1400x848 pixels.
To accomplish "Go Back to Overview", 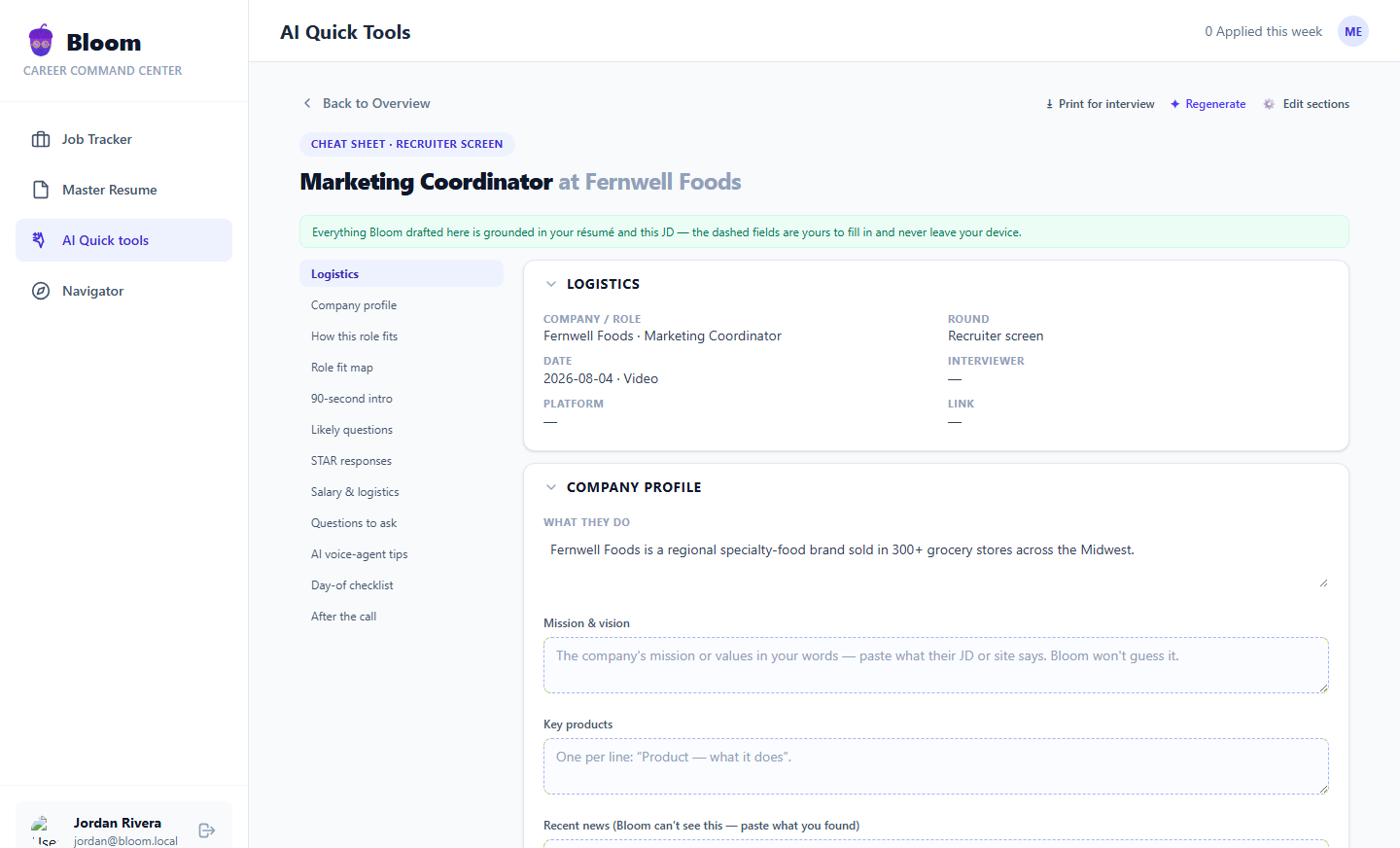I will pos(366,103).
